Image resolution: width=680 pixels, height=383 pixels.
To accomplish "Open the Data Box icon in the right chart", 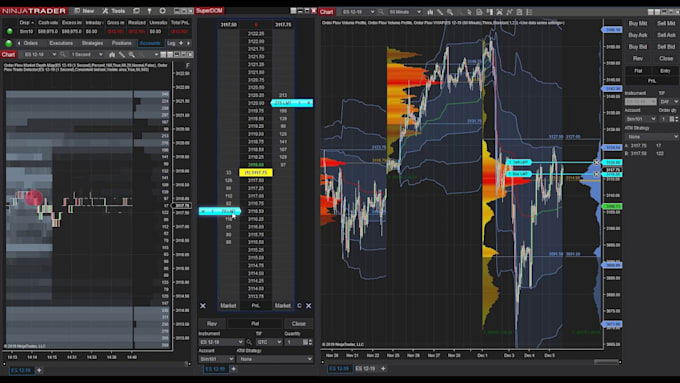I will [479, 12].
